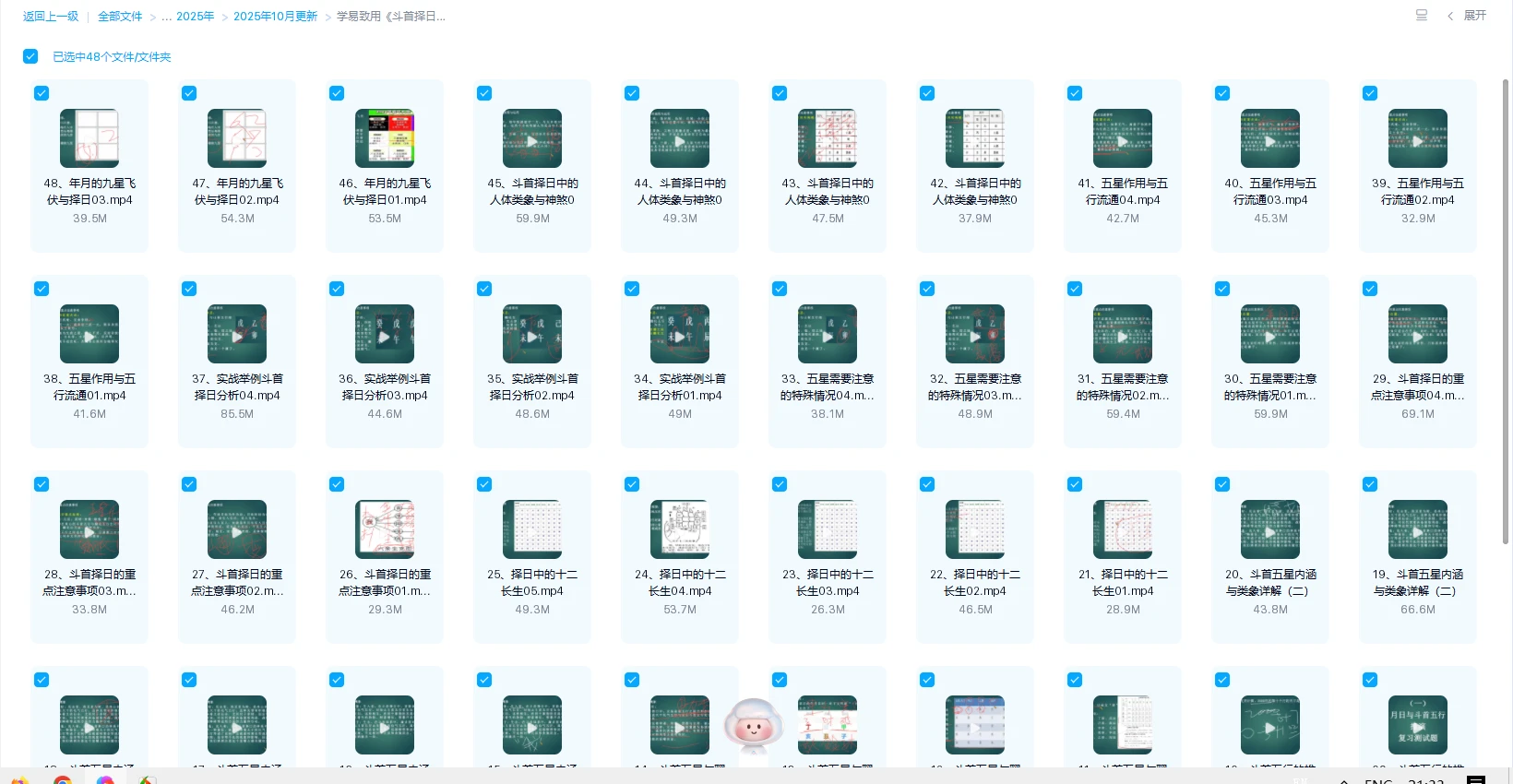Play video icon of 34、实战举例斗首择日分析01.mp4
The width and height of the screenshot is (1513, 784).
coord(680,334)
